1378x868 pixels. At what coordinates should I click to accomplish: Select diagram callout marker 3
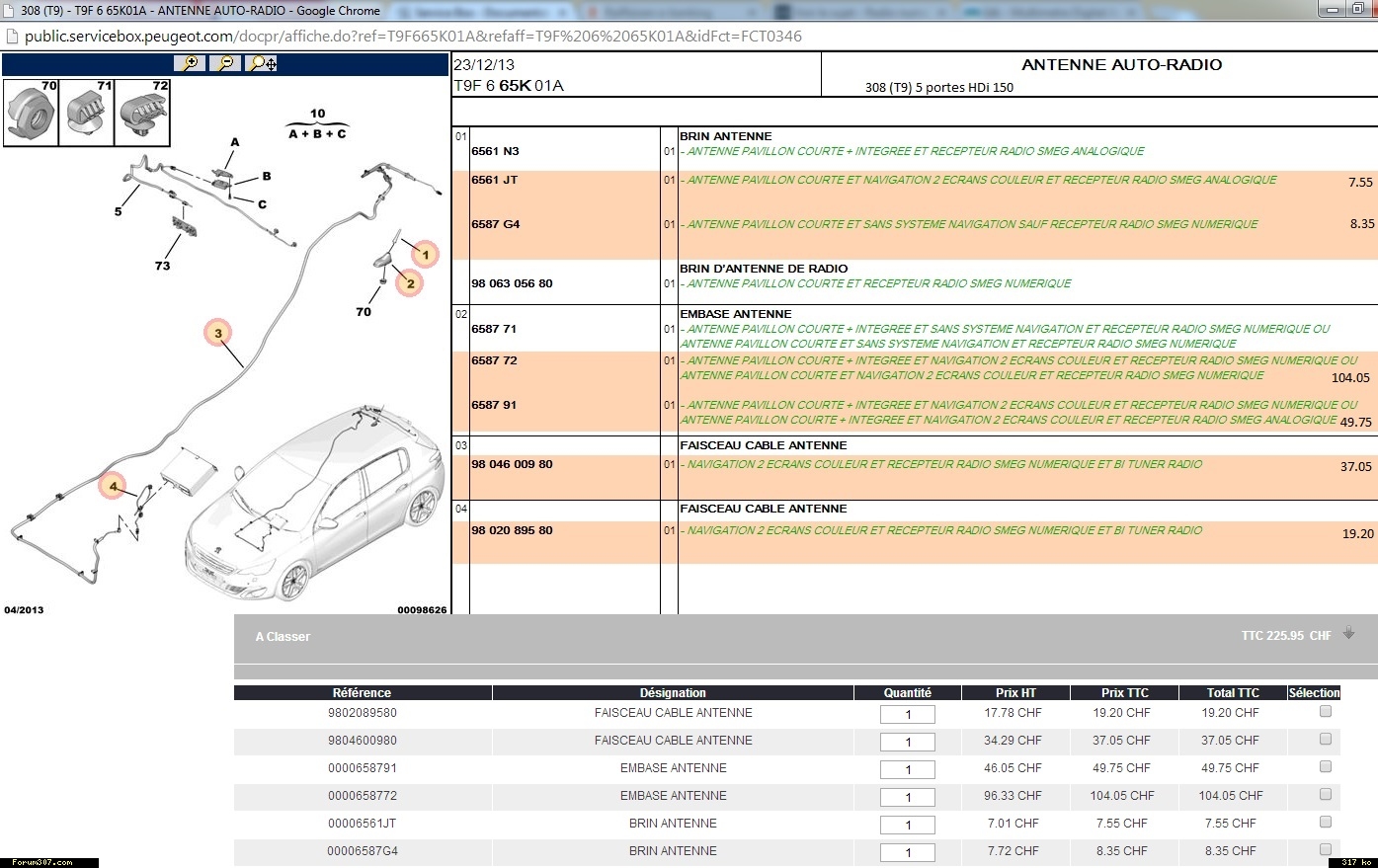[x=218, y=334]
